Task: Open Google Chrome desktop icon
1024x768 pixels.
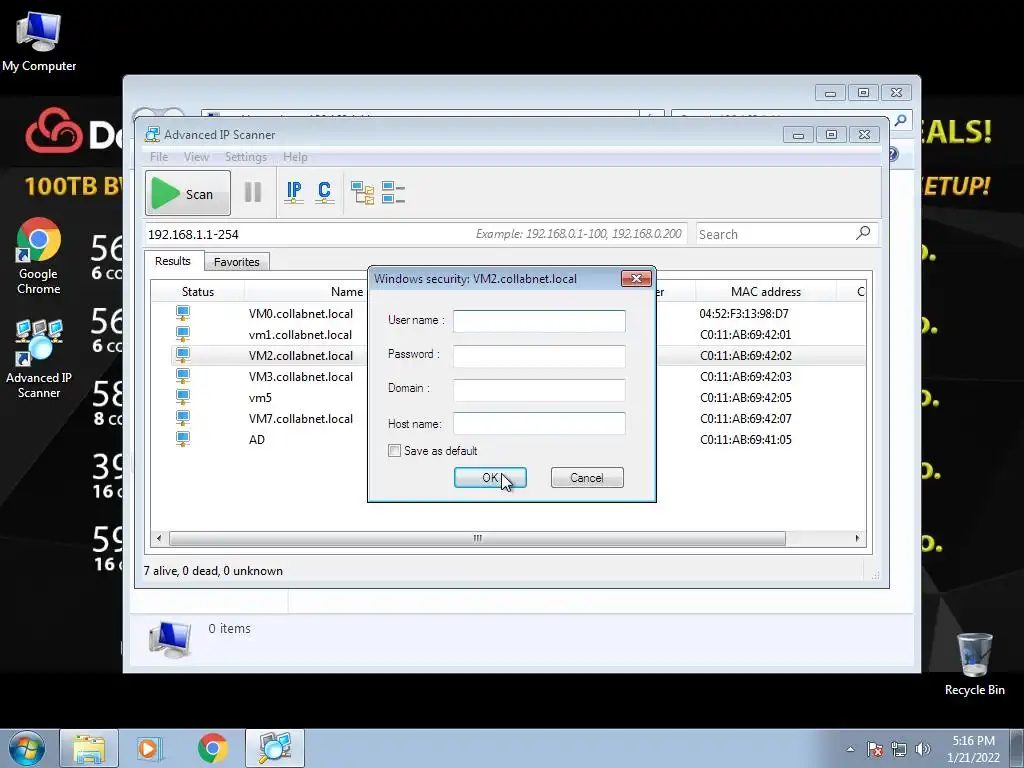Action: (x=39, y=256)
